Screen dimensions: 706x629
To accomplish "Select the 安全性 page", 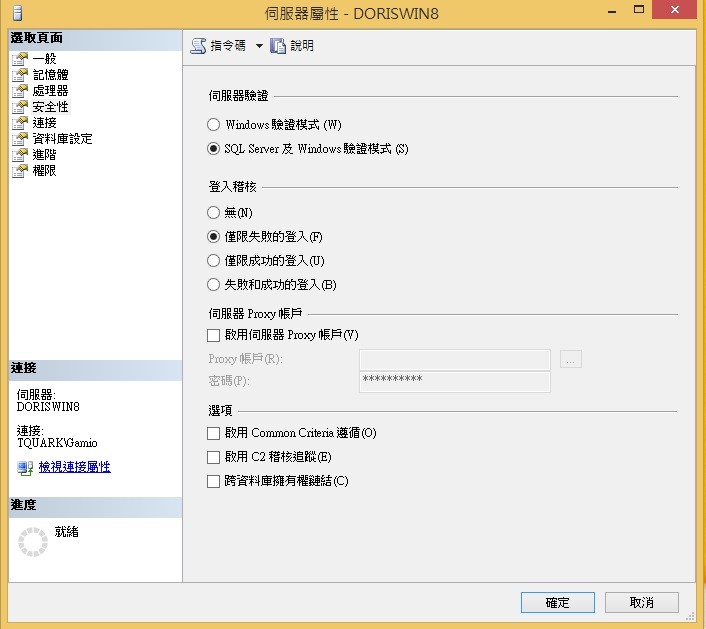I will (x=50, y=107).
